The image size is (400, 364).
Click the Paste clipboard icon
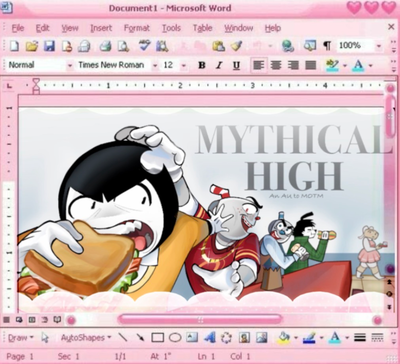[x=218, y=46]
